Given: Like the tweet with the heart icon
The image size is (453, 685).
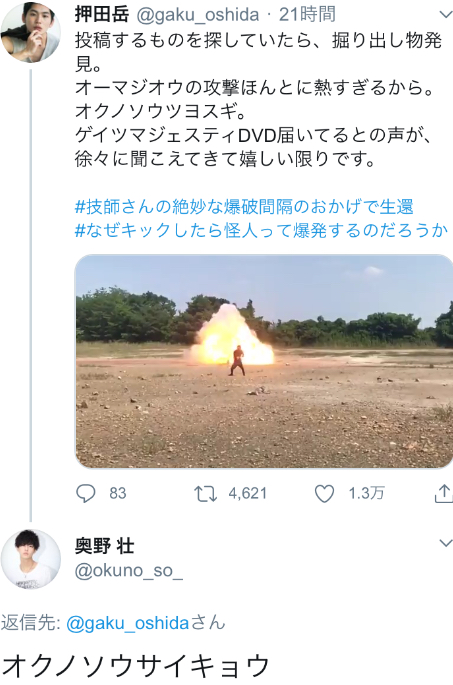Looking at the screenshot, I should [x=325, y=494].
